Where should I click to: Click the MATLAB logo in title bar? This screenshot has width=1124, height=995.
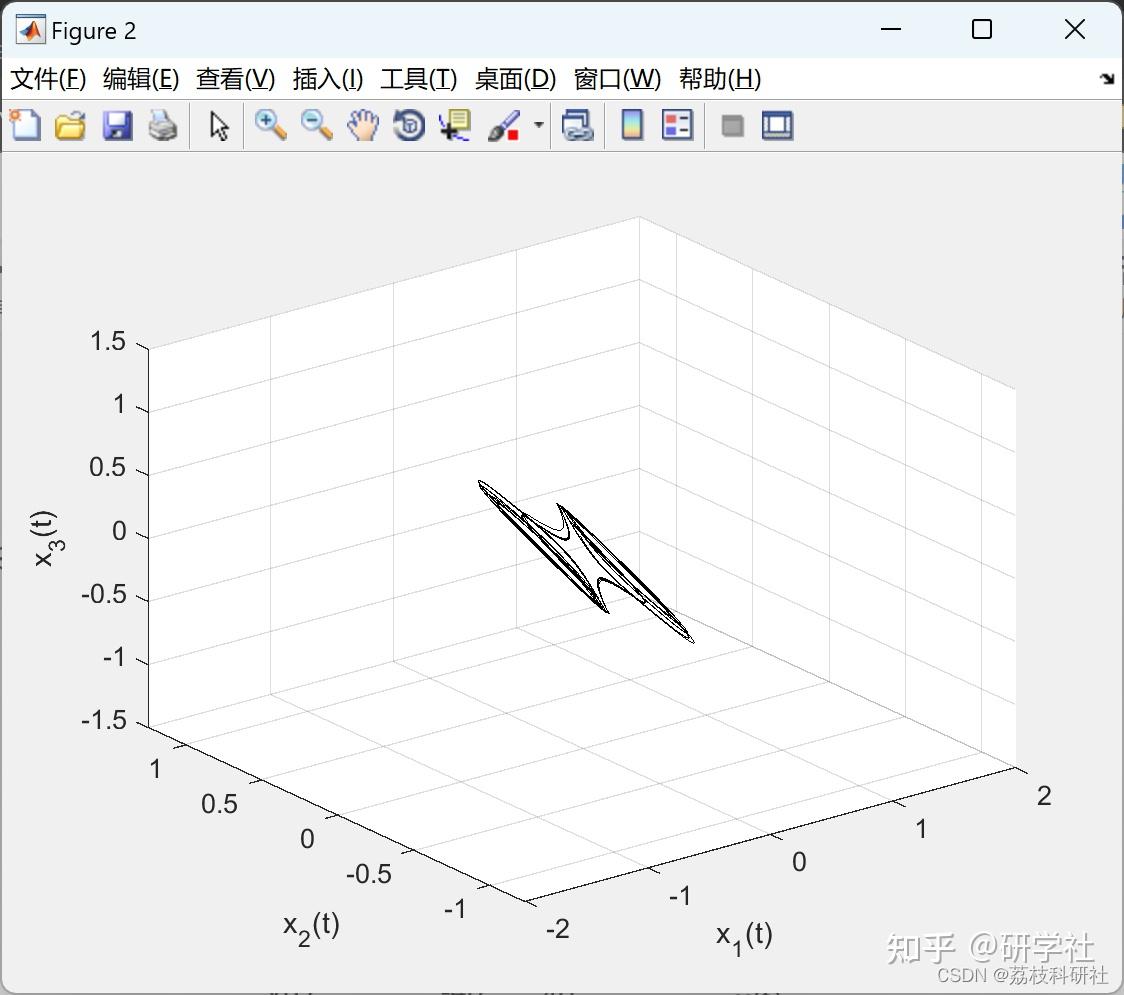point(30,30)
